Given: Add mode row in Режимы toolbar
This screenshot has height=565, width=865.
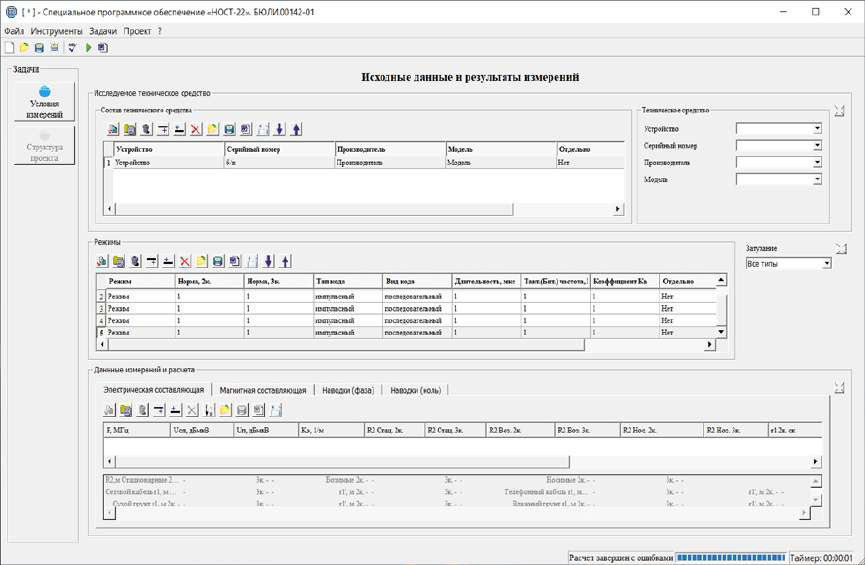Looking at the screenshot, I should click(x=152, y=262).
